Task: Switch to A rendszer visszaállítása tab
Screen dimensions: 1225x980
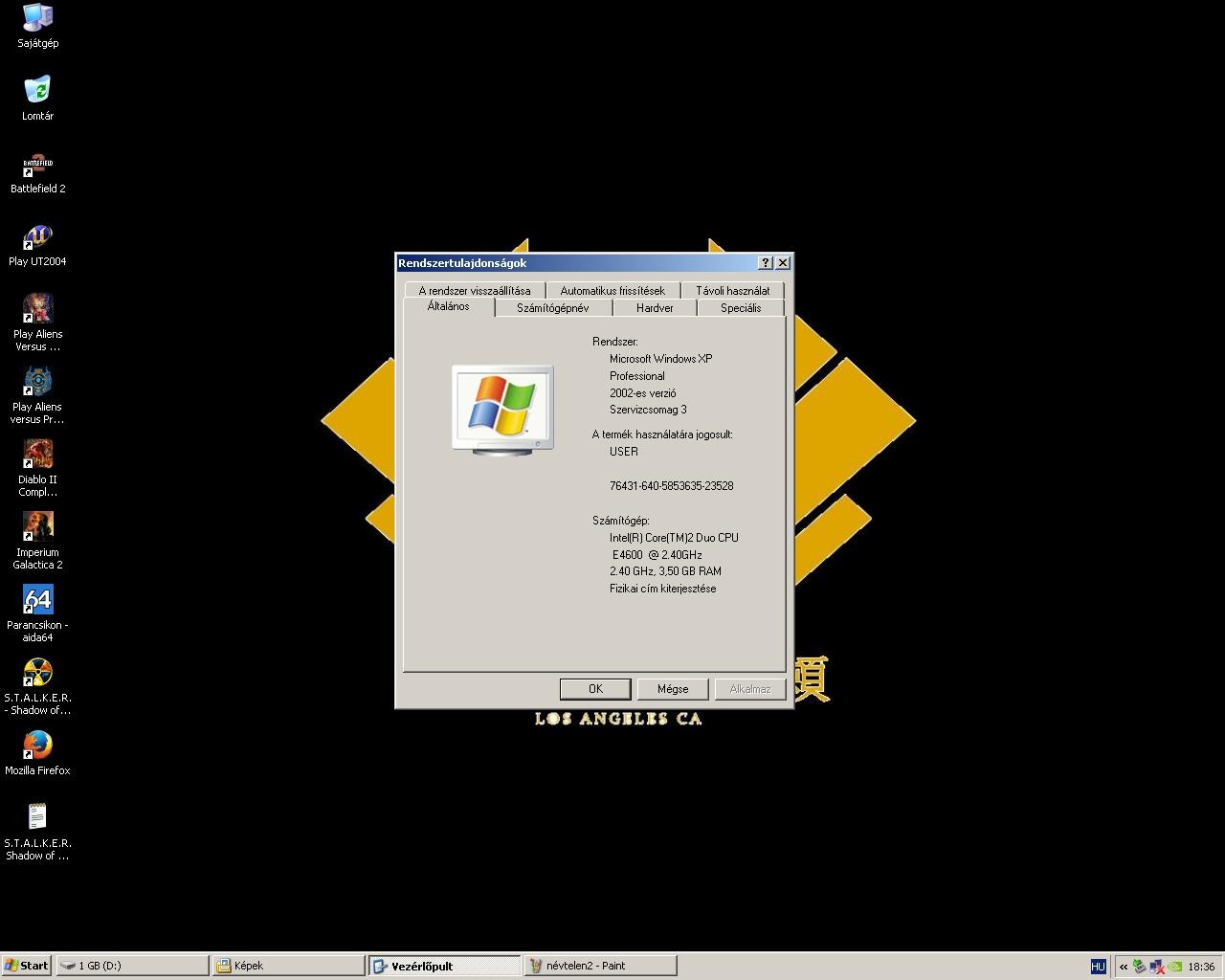Action: pos(474,290)
